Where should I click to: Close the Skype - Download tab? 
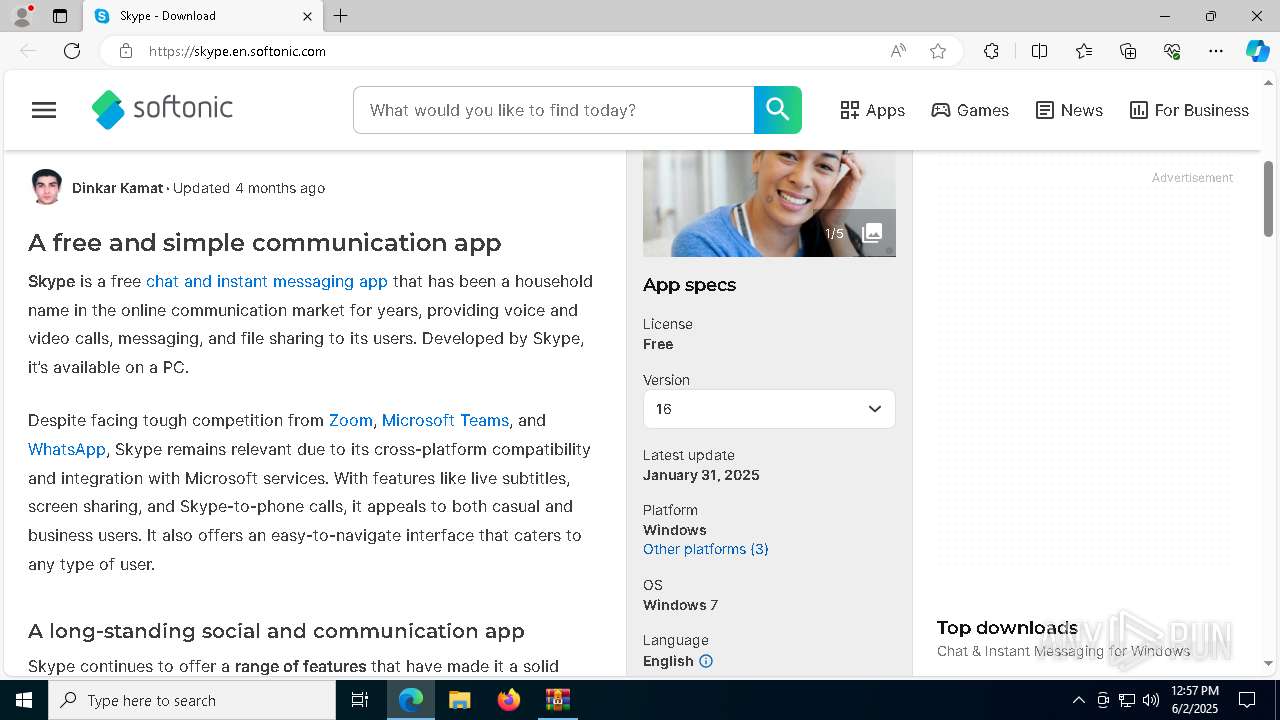[307, 16]
